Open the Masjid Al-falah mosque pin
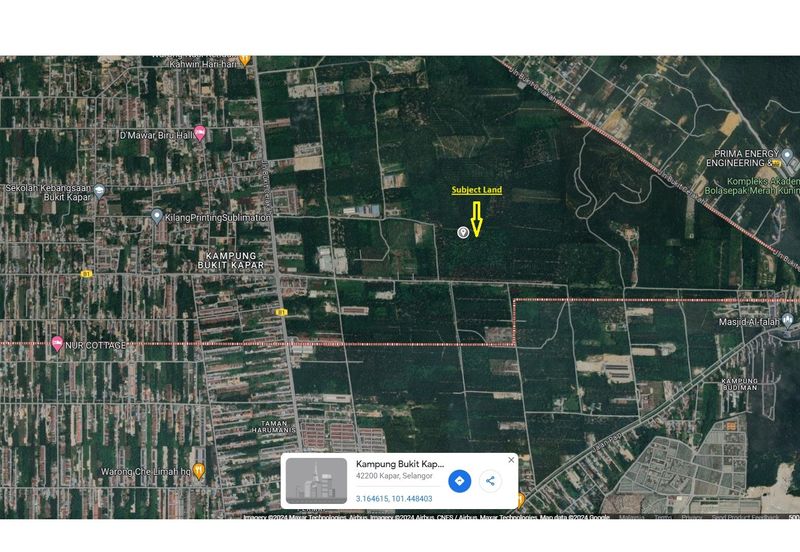 788,320
